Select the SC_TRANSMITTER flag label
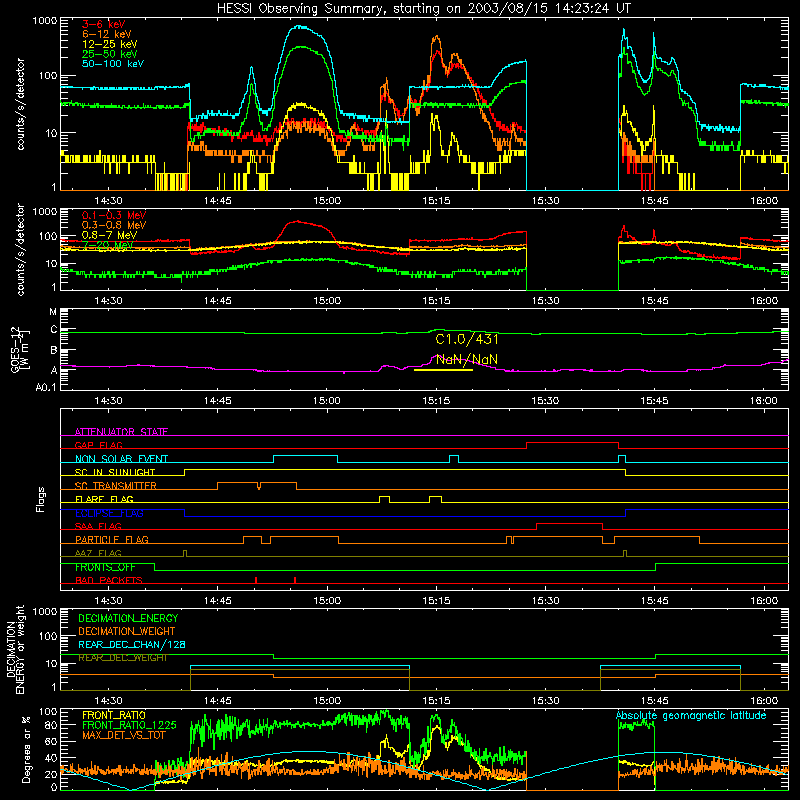This screenshot has width=800, height=800. (x=116, y=485)
